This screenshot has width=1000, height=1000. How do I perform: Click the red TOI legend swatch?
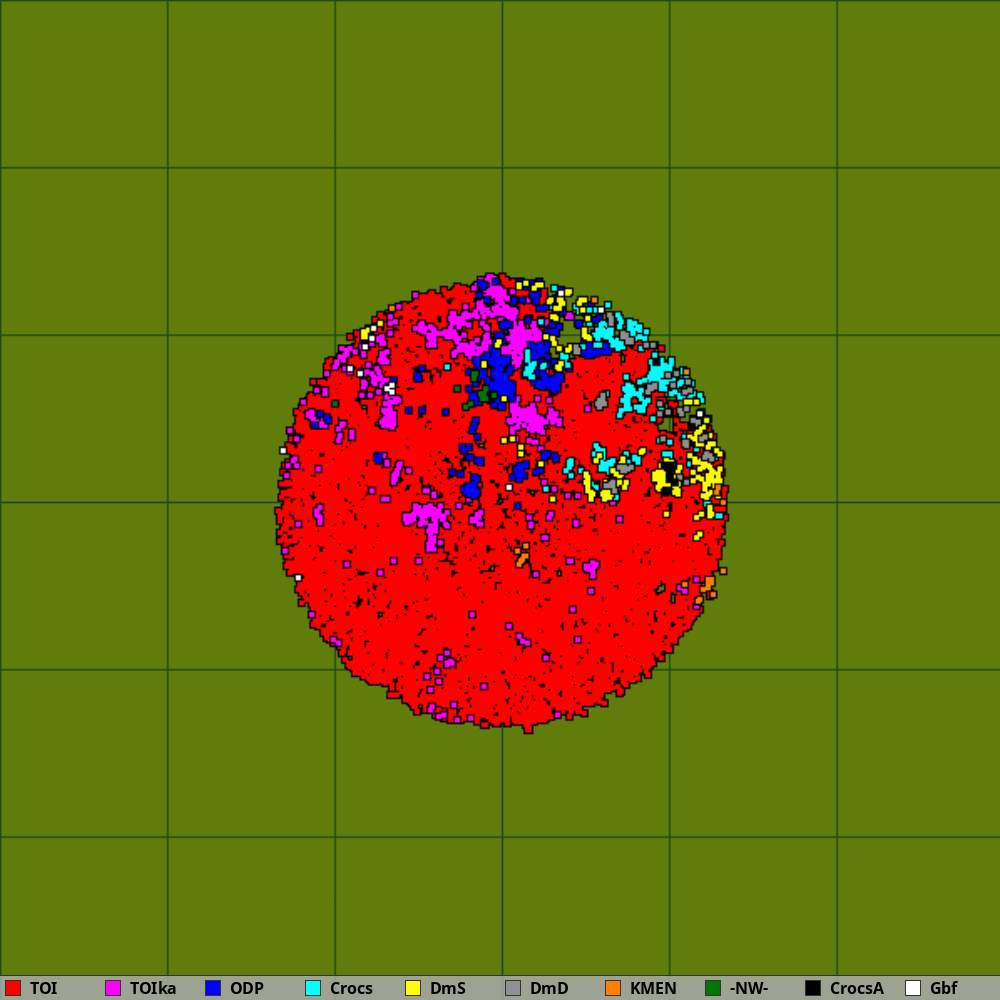pyautogui.click(x=13, y=988)
